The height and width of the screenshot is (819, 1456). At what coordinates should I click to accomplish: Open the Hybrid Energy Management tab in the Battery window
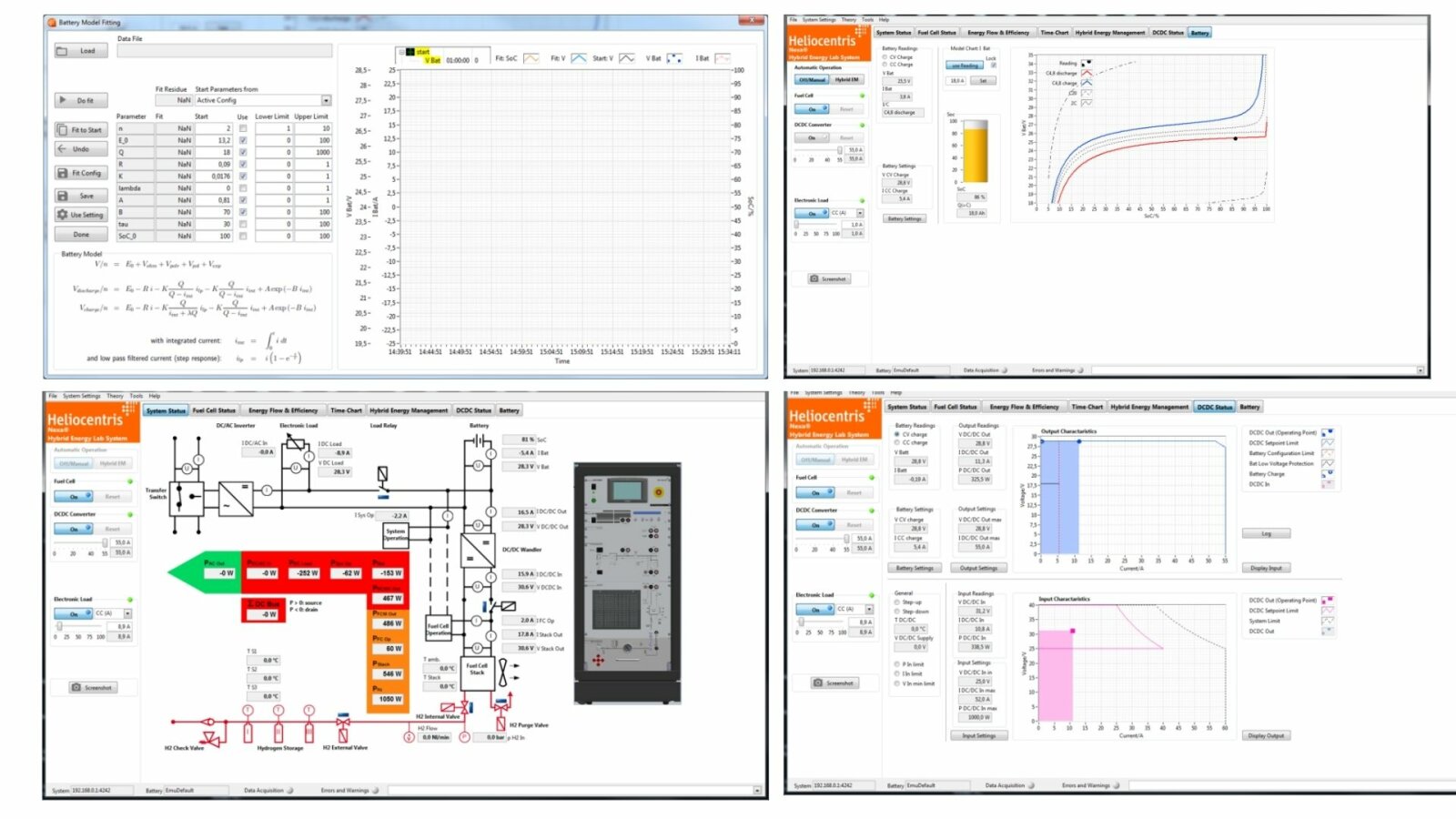point(1109,33)
